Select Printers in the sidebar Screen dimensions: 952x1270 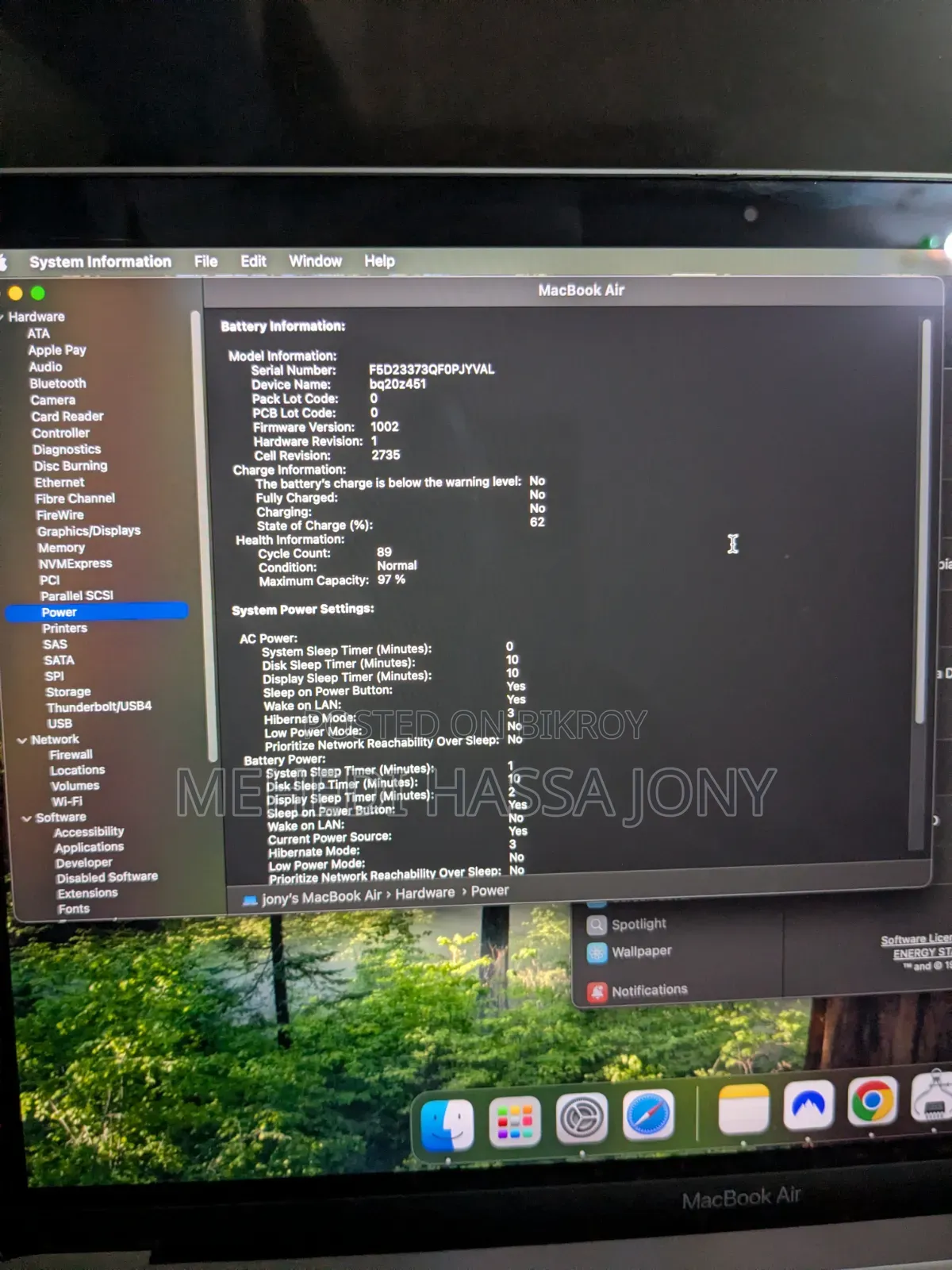[x=65, y=629]
